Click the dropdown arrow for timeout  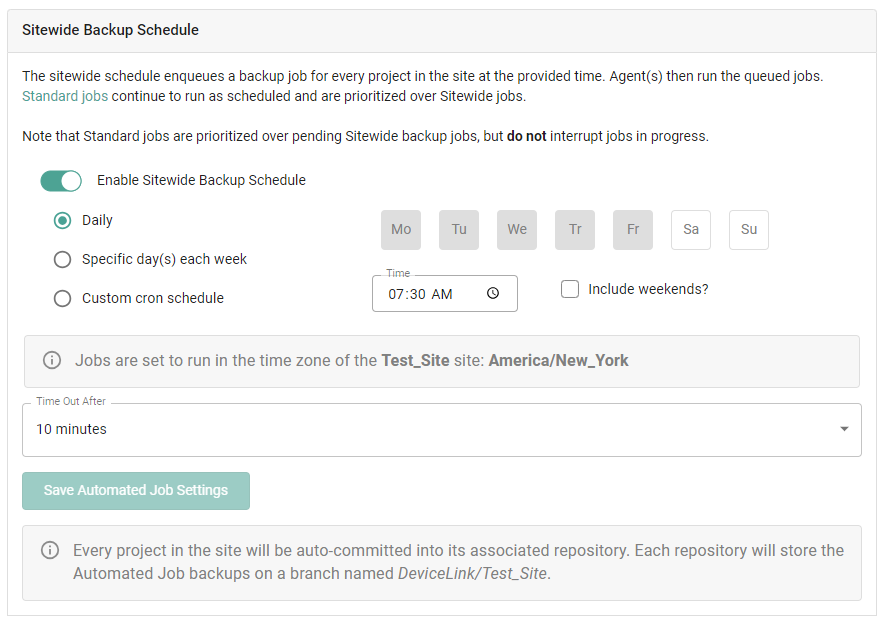click(x=844, y=429)
